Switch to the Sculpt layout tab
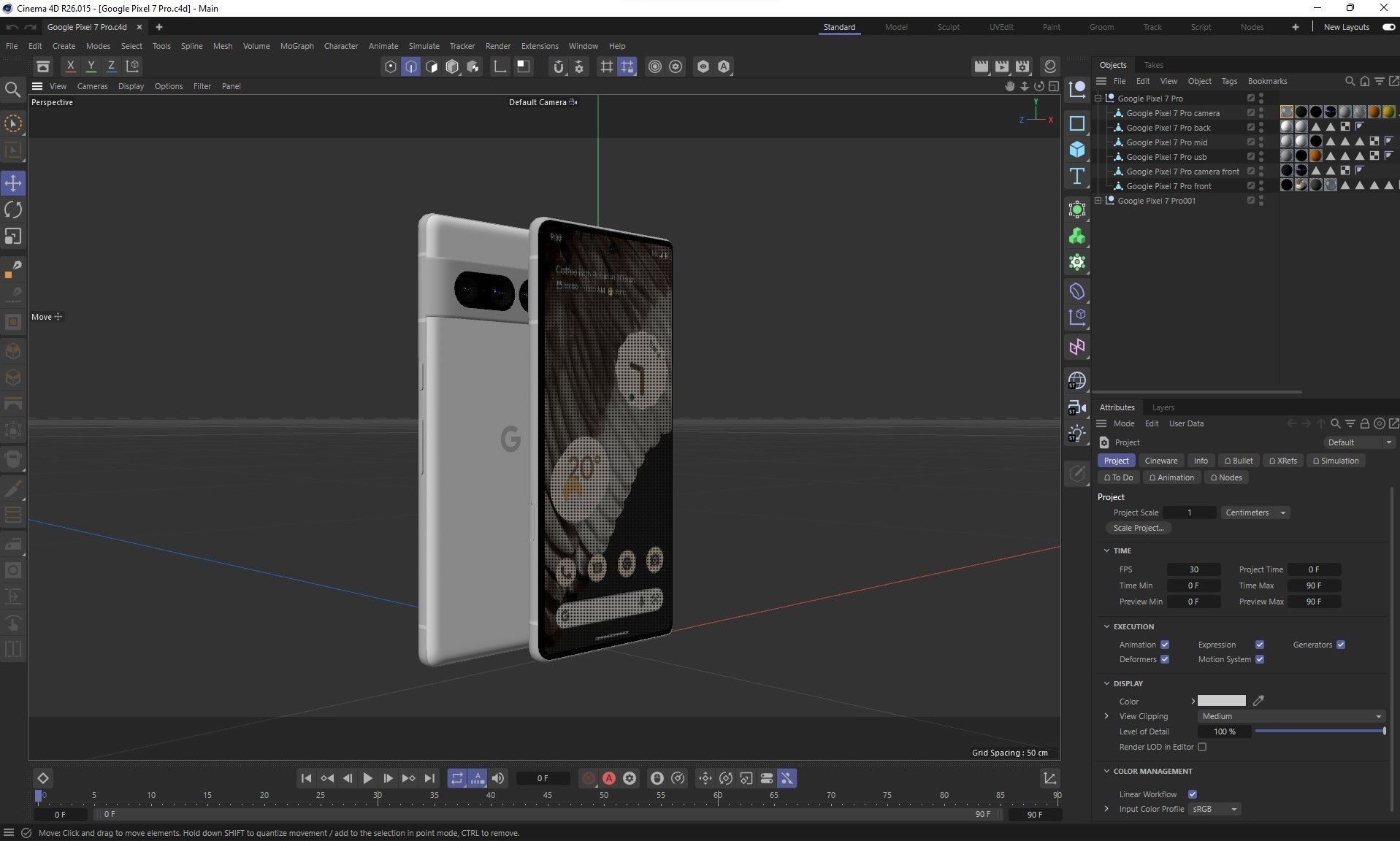 click(948, 27)
